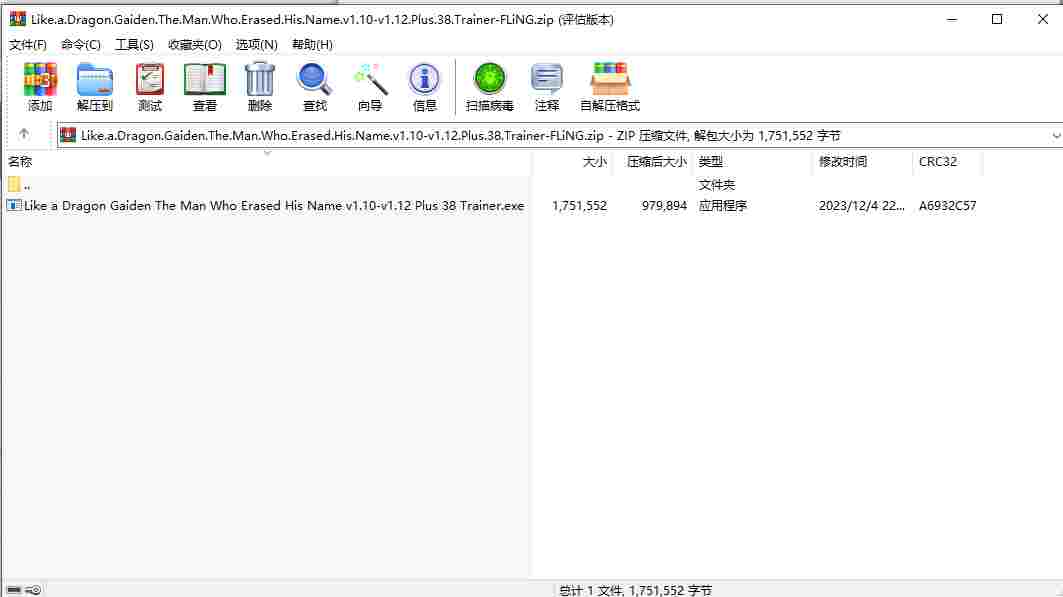Start the Virus Scan (扫描病毒) tool

point(489,86)
